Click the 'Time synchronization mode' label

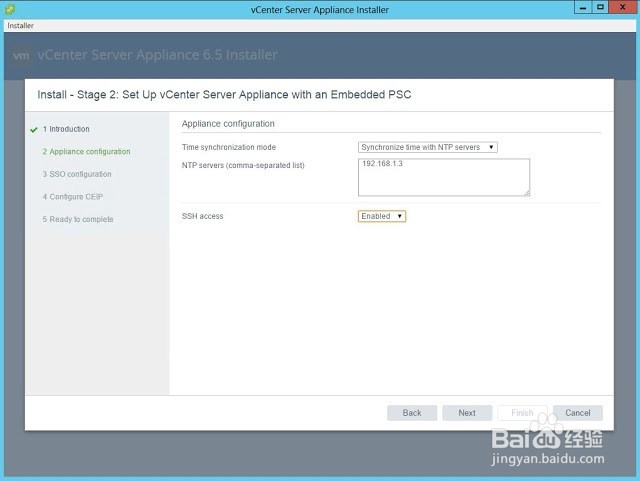point(229,147)
